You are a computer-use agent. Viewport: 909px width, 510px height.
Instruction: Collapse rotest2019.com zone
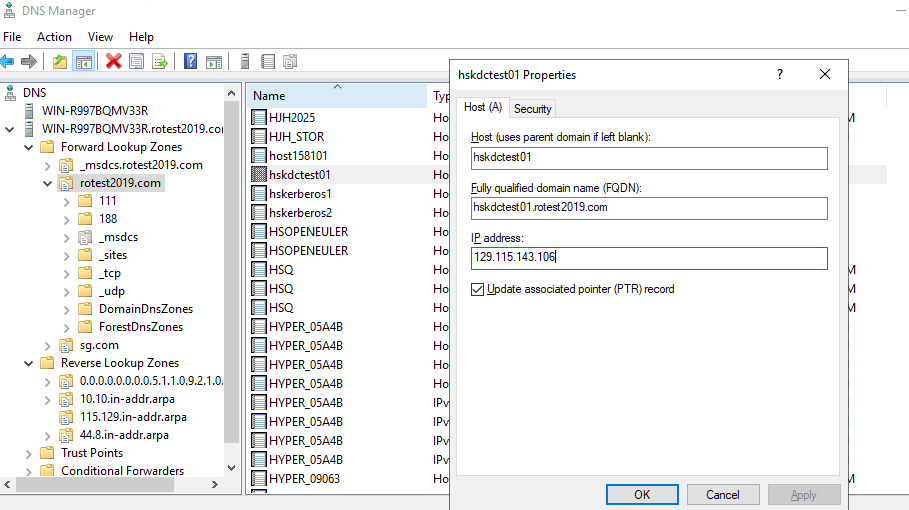coord(48,183)
